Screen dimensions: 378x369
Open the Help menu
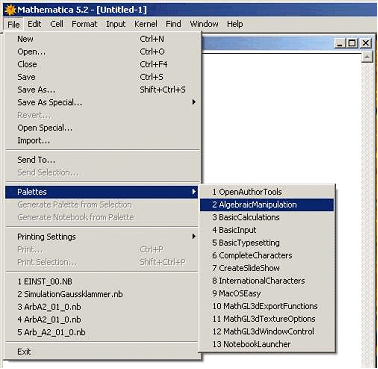(235, 24)
